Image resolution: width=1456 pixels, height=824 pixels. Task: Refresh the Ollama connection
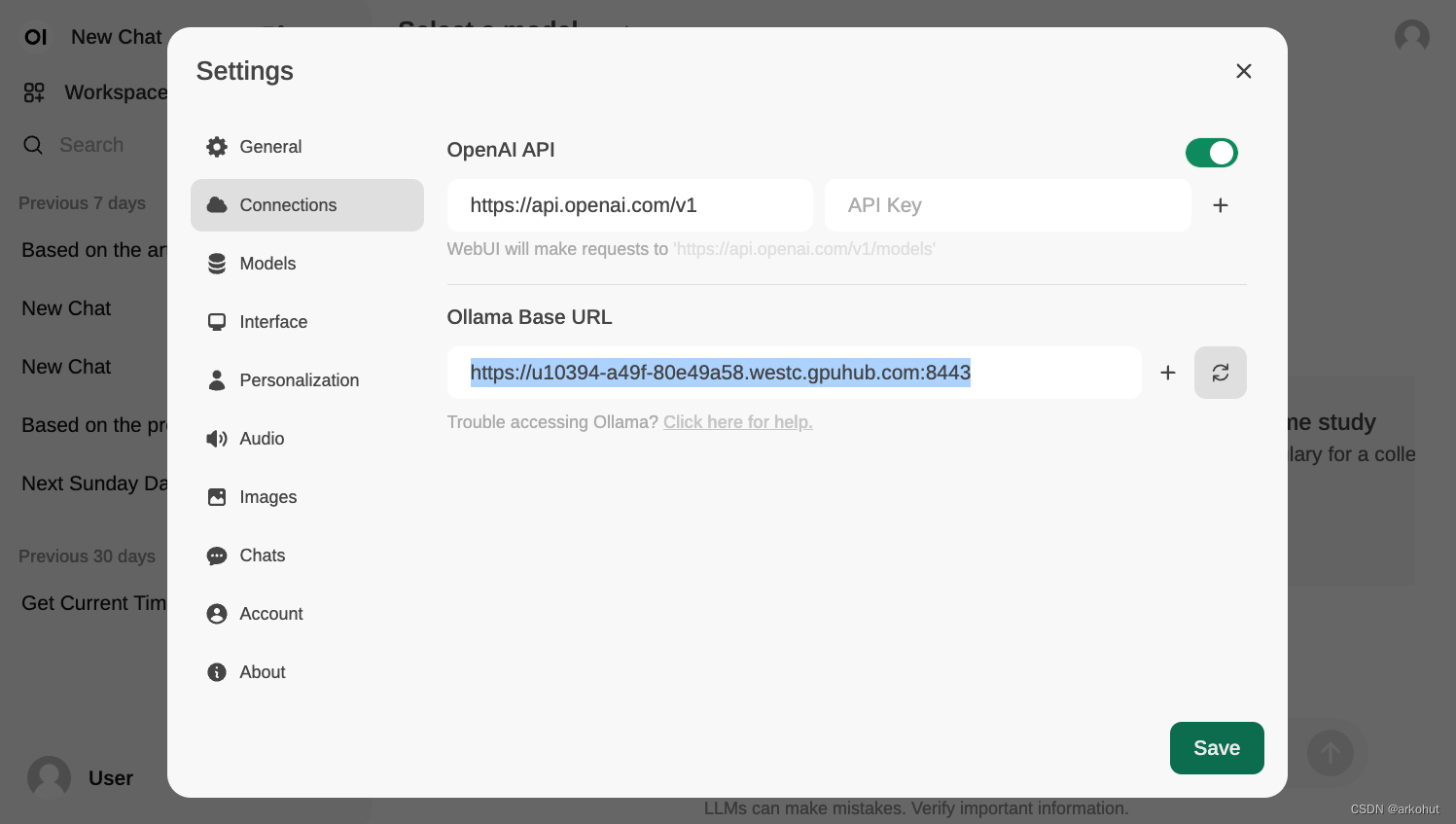1221,373
